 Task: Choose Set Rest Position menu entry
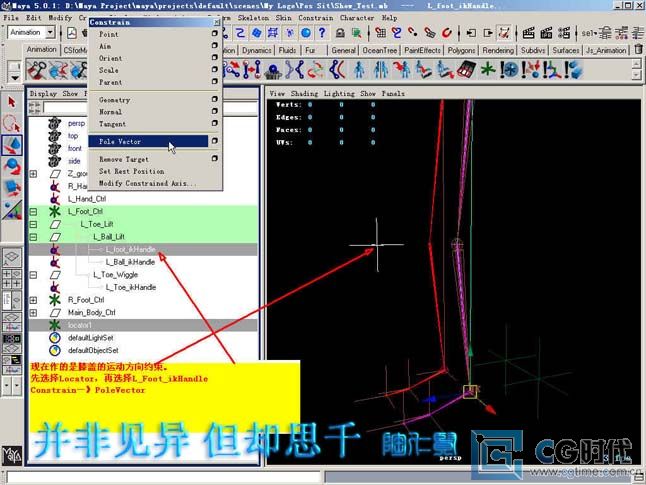[131, 171]
